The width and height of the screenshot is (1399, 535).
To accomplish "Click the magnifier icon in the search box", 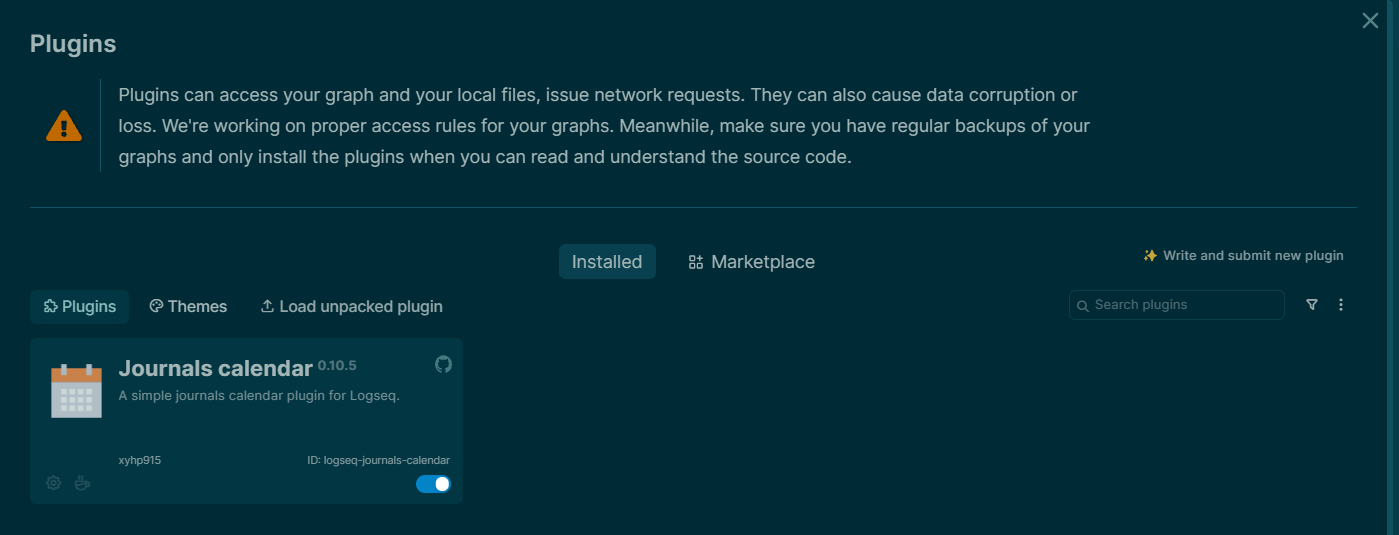I will tap(1083, 306).
